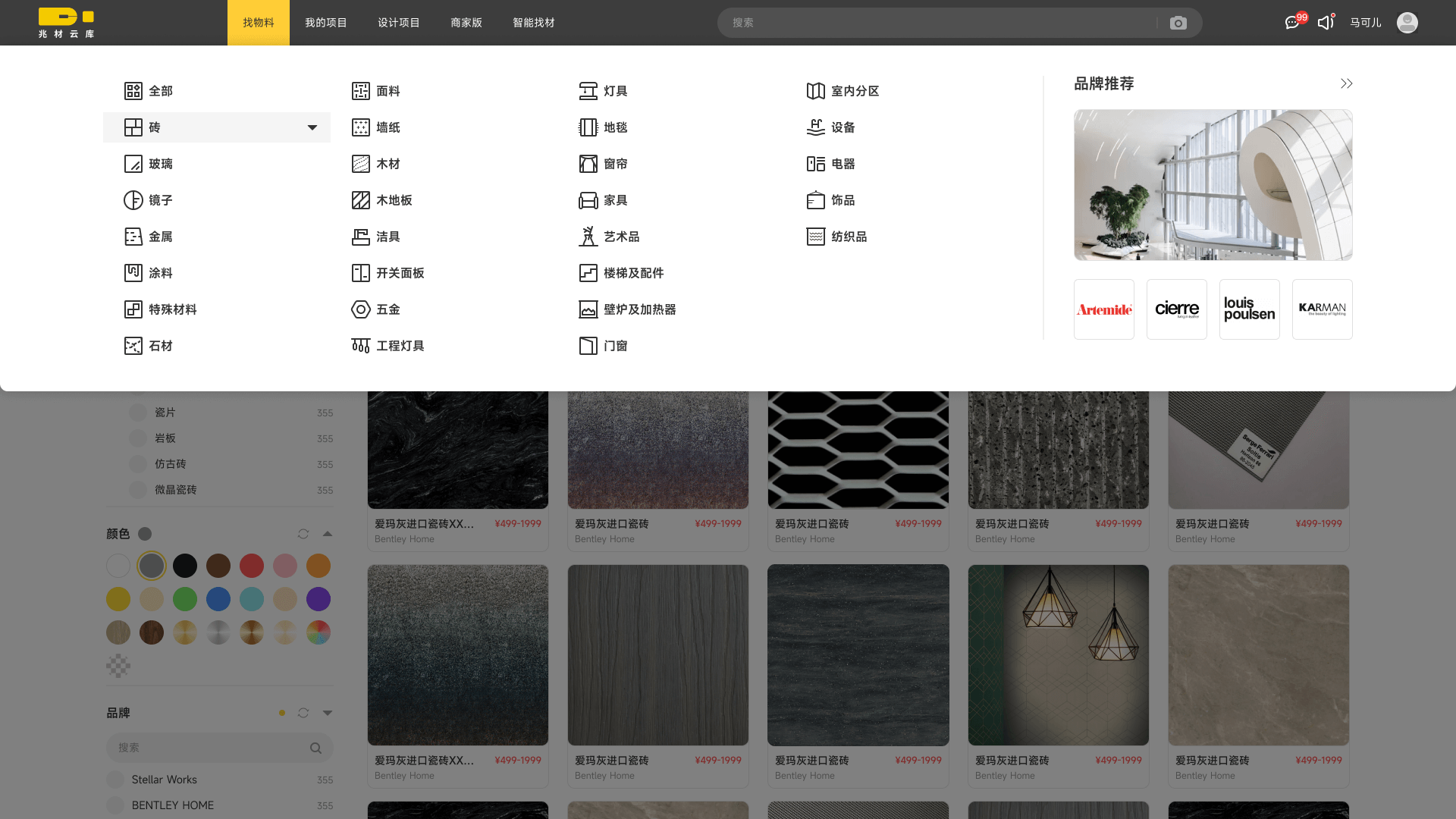The width and height of the screenshot is (1456, 819).
Task: Select the 墙纸 wallpaper category icon
Action: point(361,127)
